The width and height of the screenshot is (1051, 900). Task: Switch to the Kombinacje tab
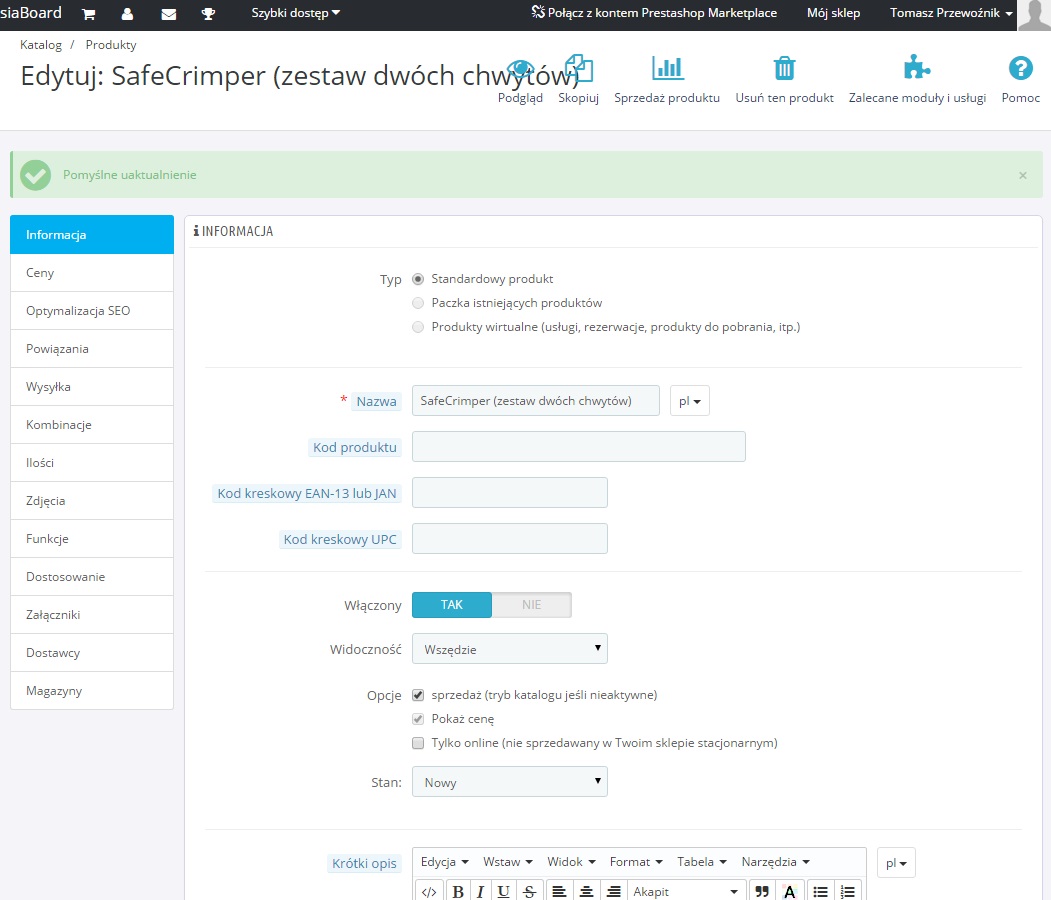[x=92, y=425]
